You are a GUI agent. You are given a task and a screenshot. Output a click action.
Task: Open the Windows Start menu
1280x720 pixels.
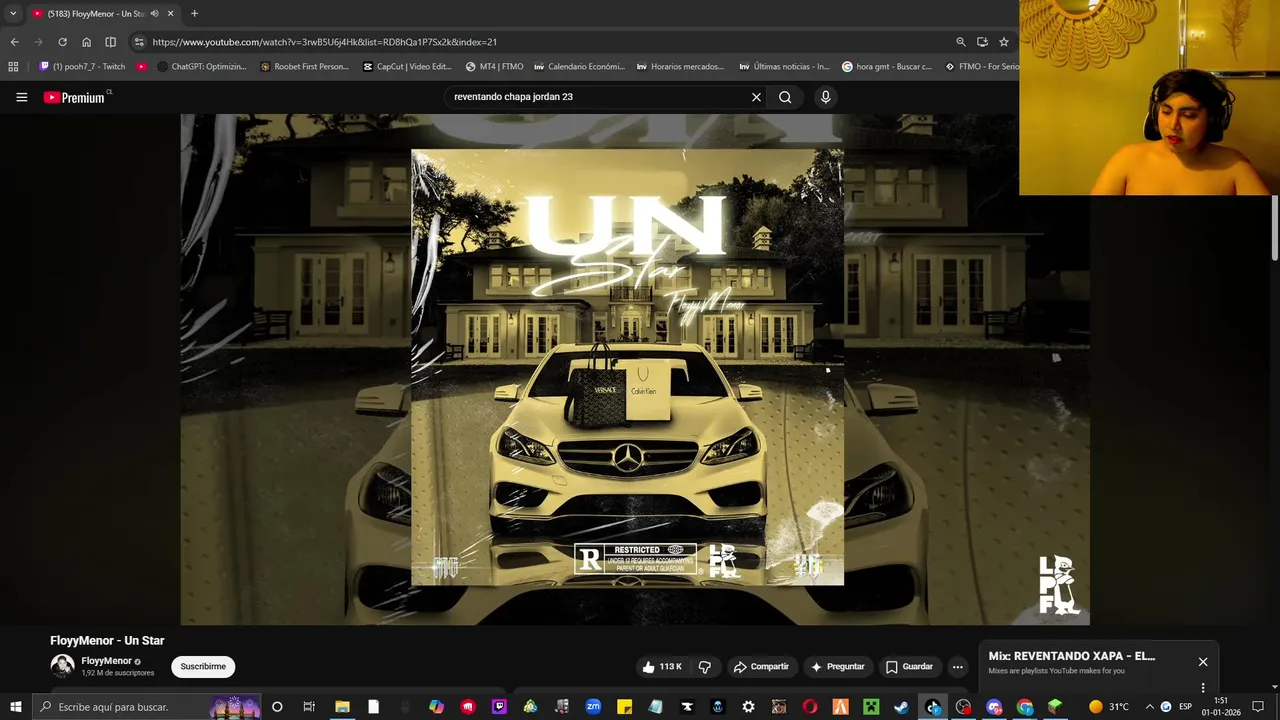(x=15, y=707)
